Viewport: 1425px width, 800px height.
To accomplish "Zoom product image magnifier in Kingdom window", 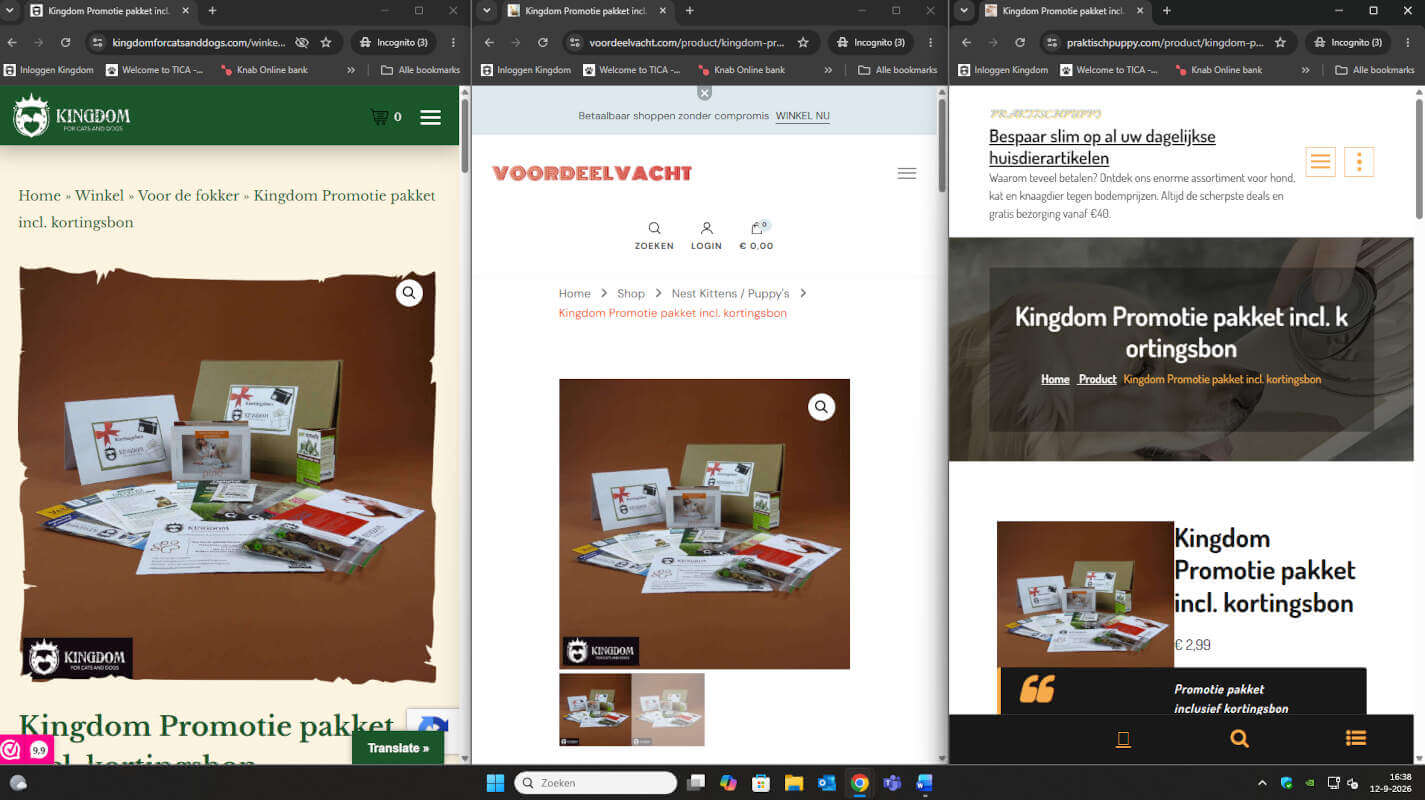I will click(409, 293).
